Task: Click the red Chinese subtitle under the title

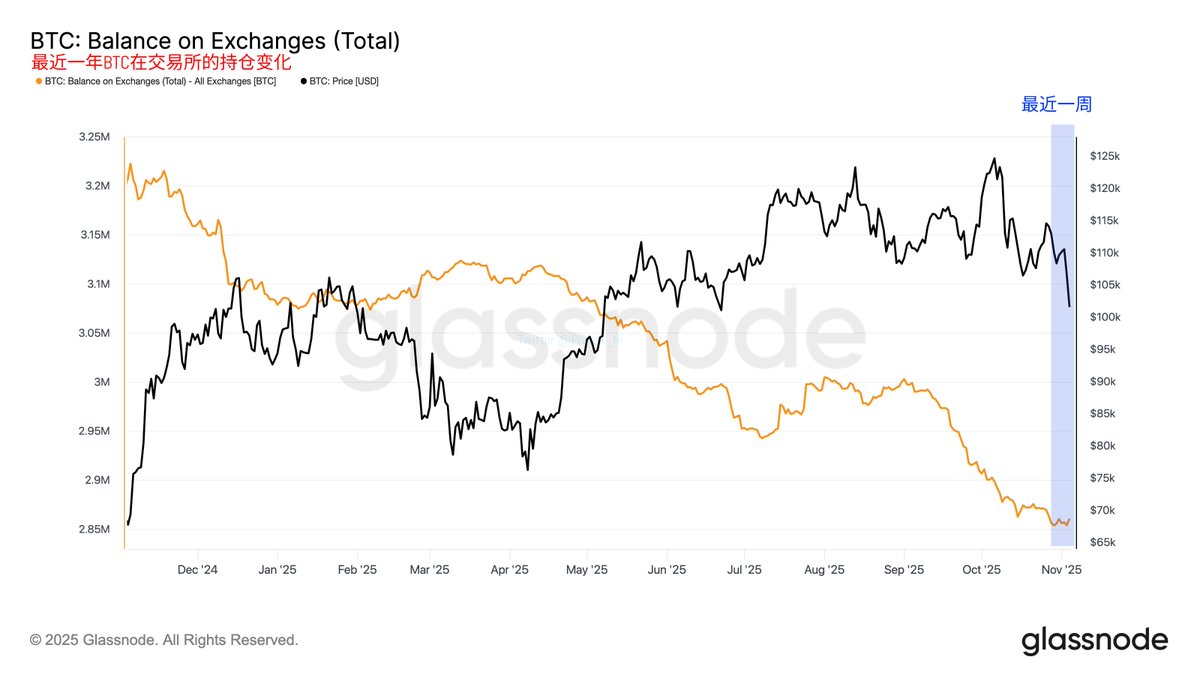Action: pos(161,62)
